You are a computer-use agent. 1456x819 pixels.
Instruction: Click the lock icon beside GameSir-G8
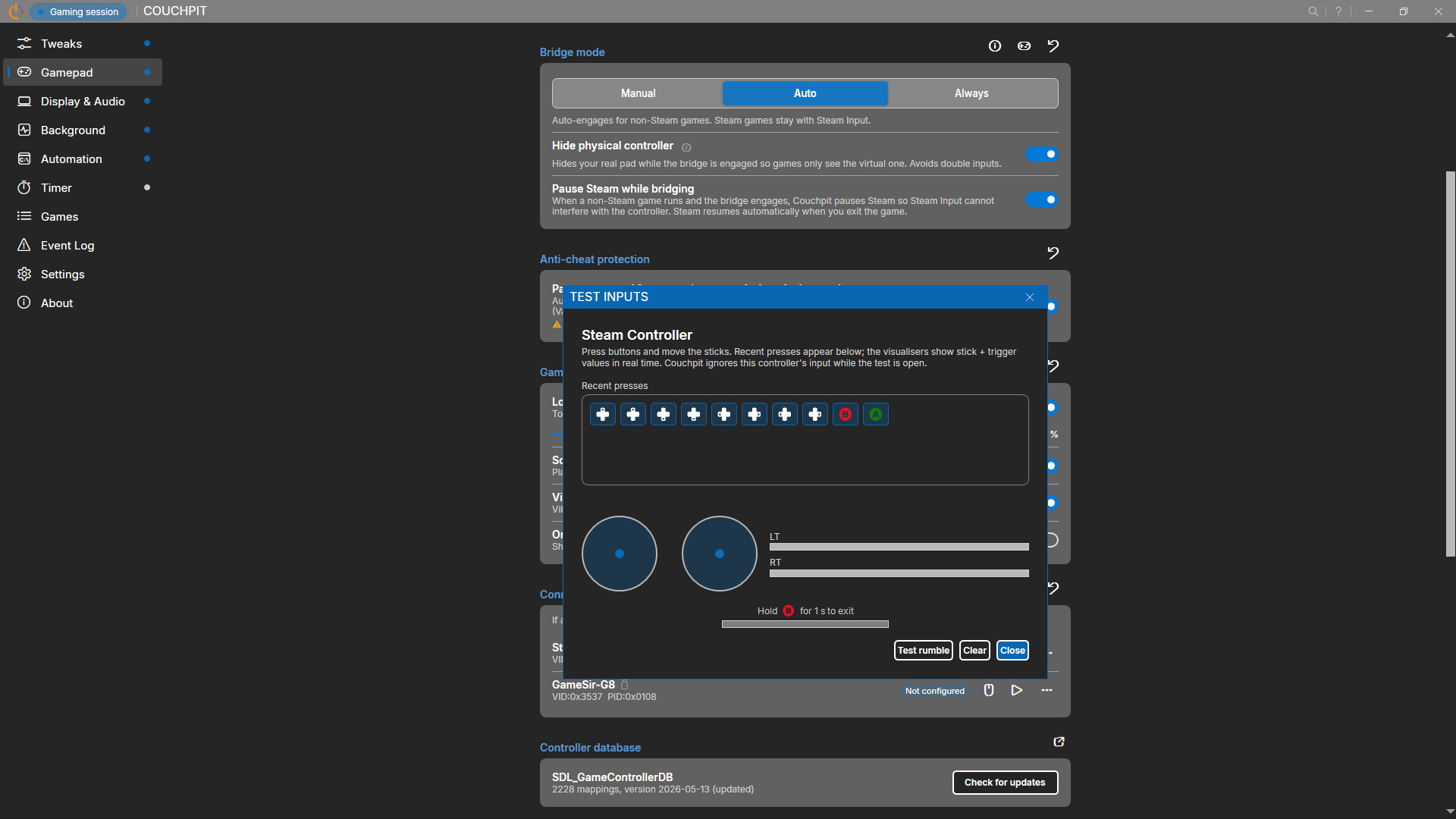point(625,685)
